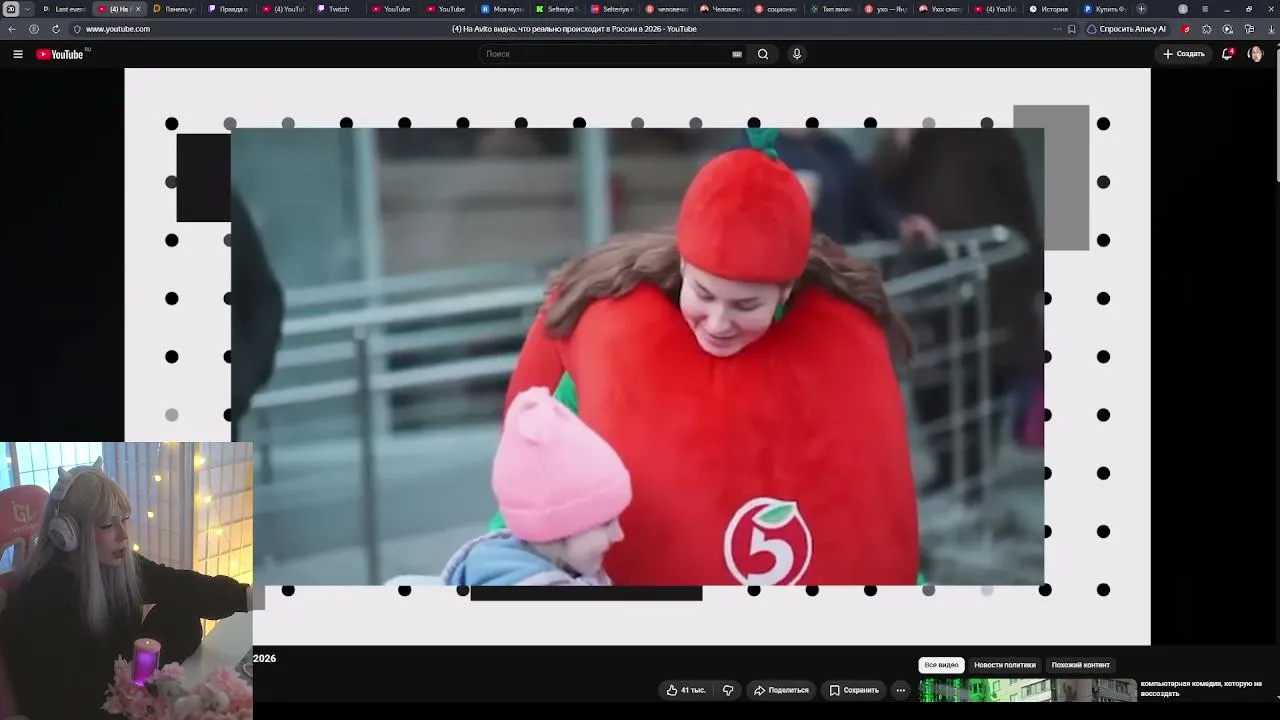1280x720 pixels.
Task: Click the video player showing the red costume
Action: click(x=637, y=356)
